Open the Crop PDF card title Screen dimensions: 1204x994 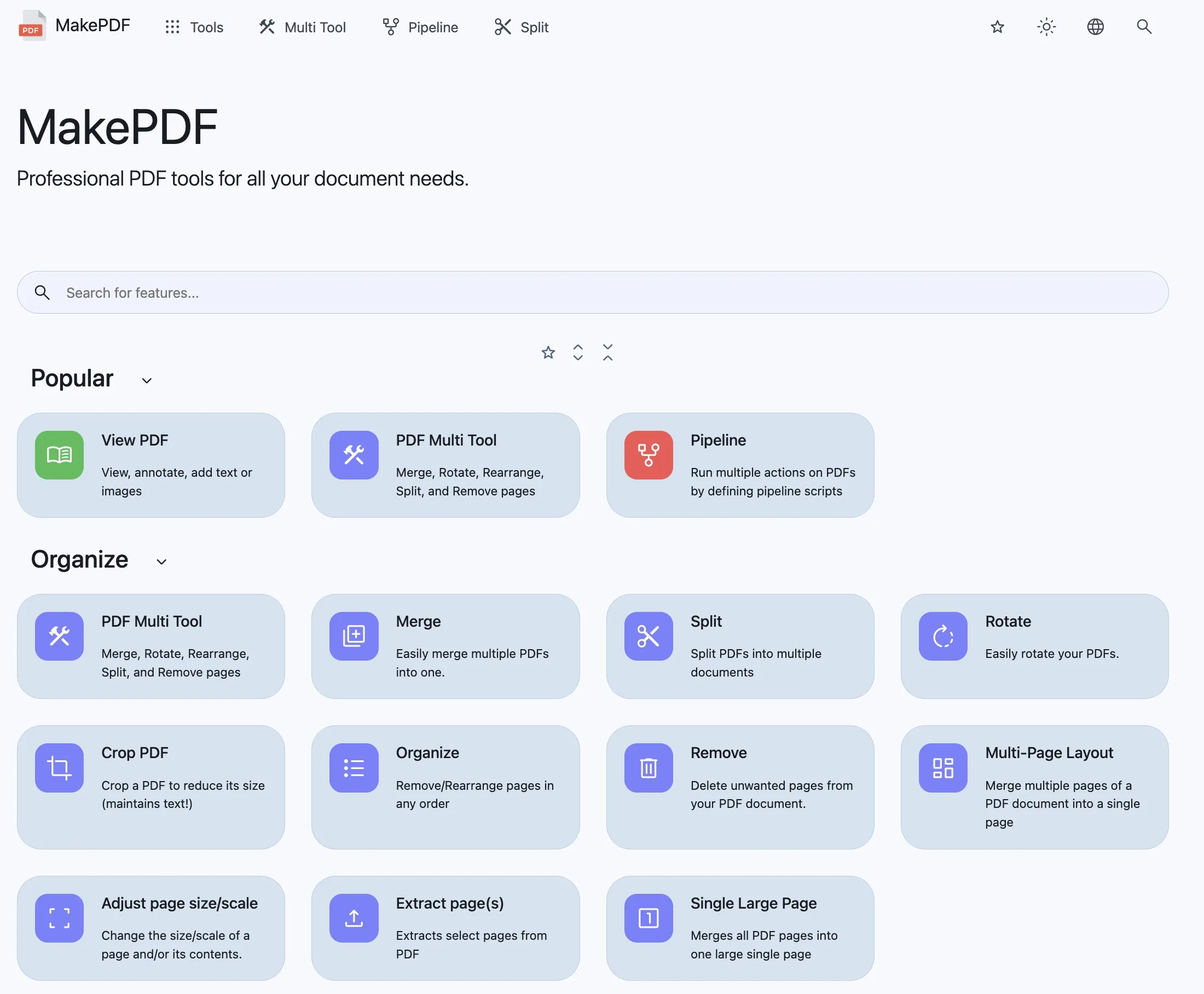pos(135,753)
